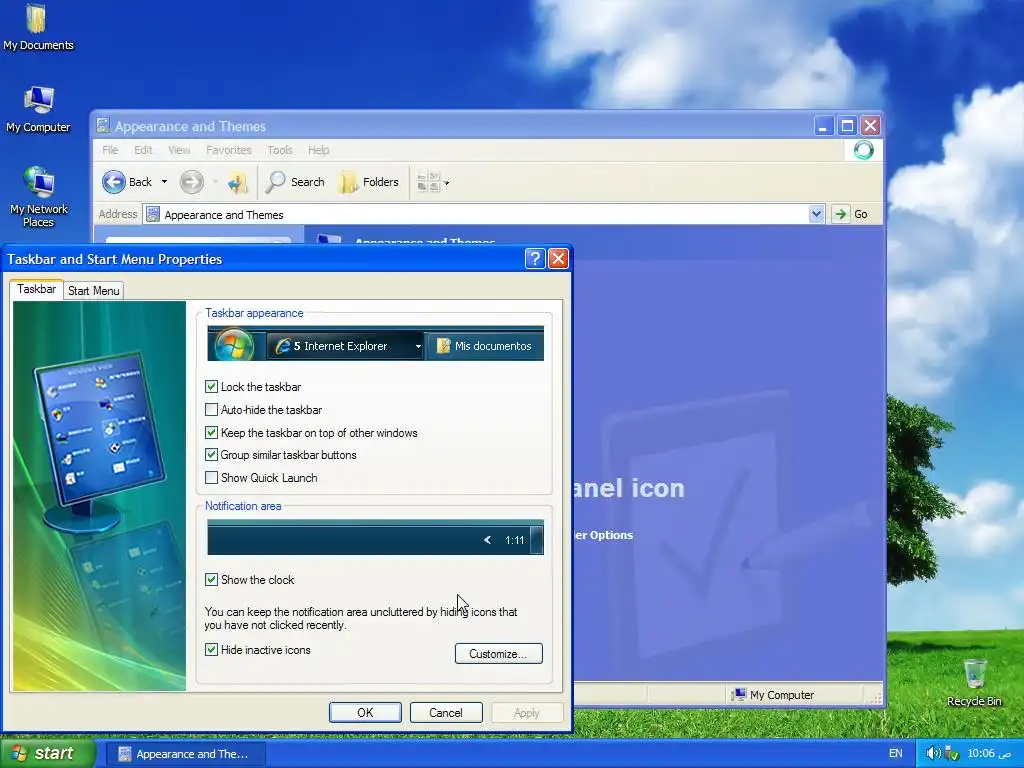This screenshot has height=768, width=1024.
Task: Click the address bar Appearance and Themes icon
Action: tap(153, 214)
